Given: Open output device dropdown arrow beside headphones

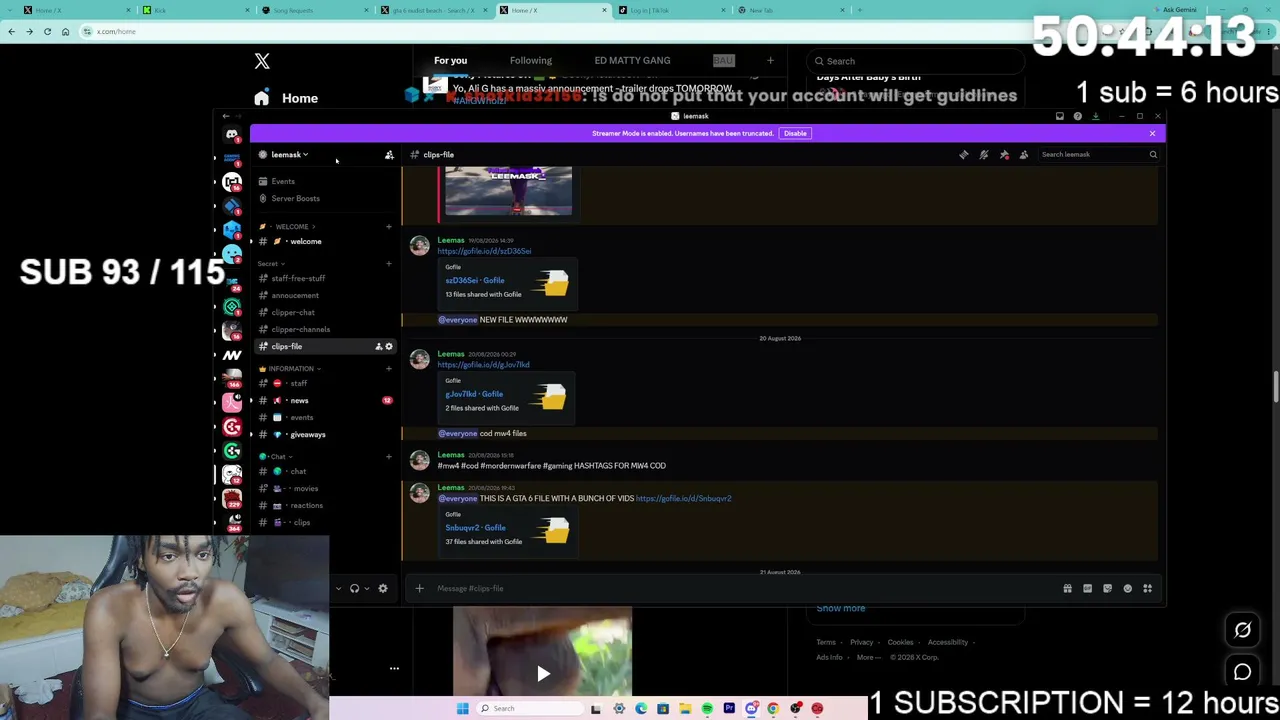Looking at the screenshot, I should click(367, 589).
